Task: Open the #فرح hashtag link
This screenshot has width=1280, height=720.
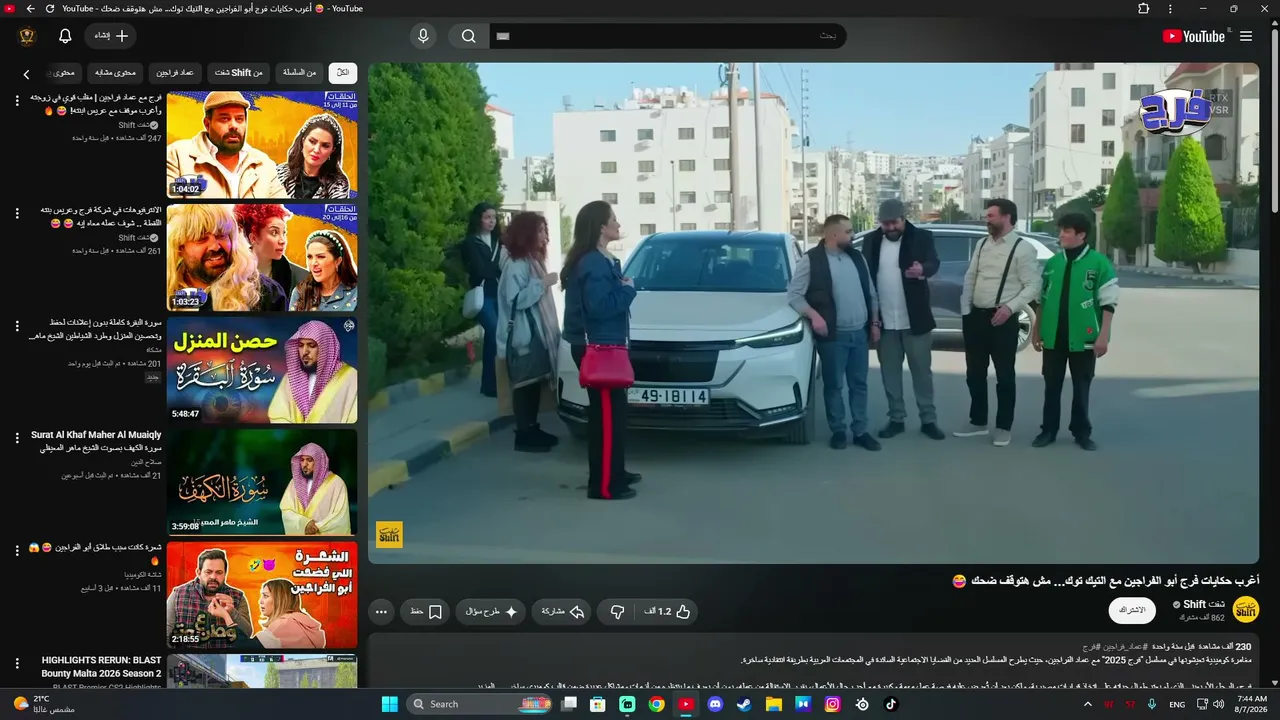Action: 1090,647
